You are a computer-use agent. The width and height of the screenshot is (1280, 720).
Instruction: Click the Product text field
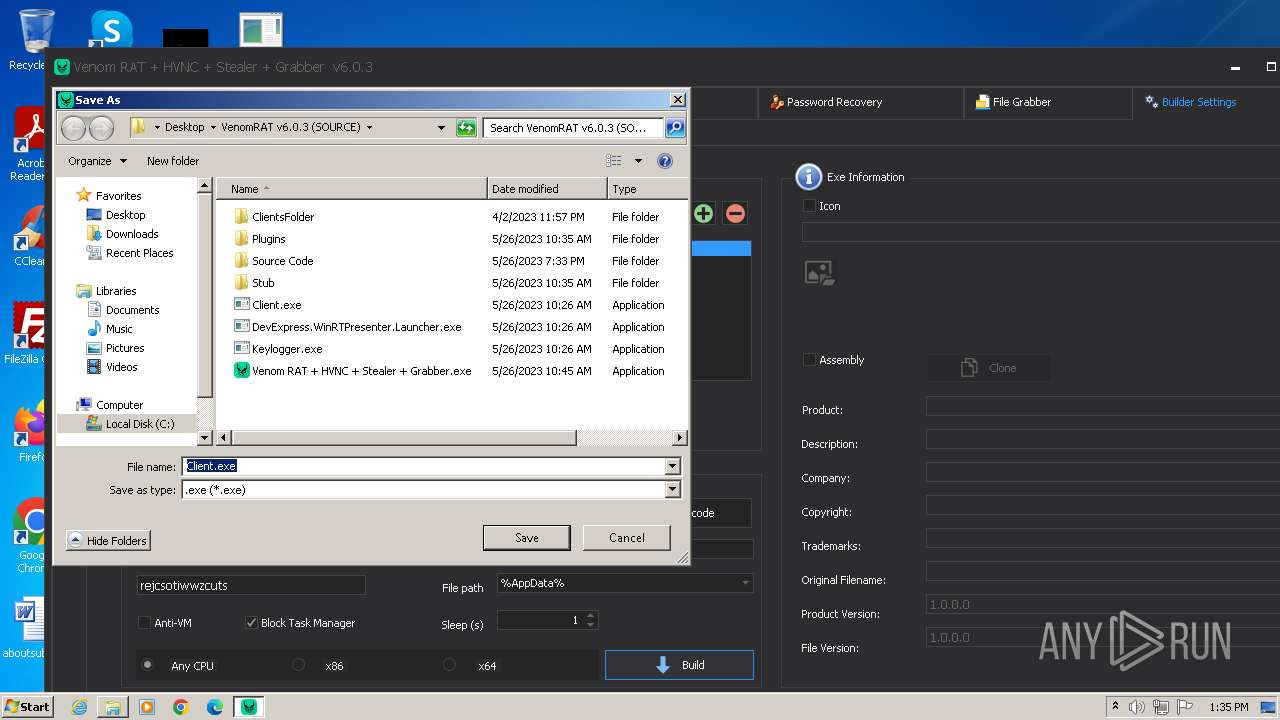click(x=1103, y=406)
